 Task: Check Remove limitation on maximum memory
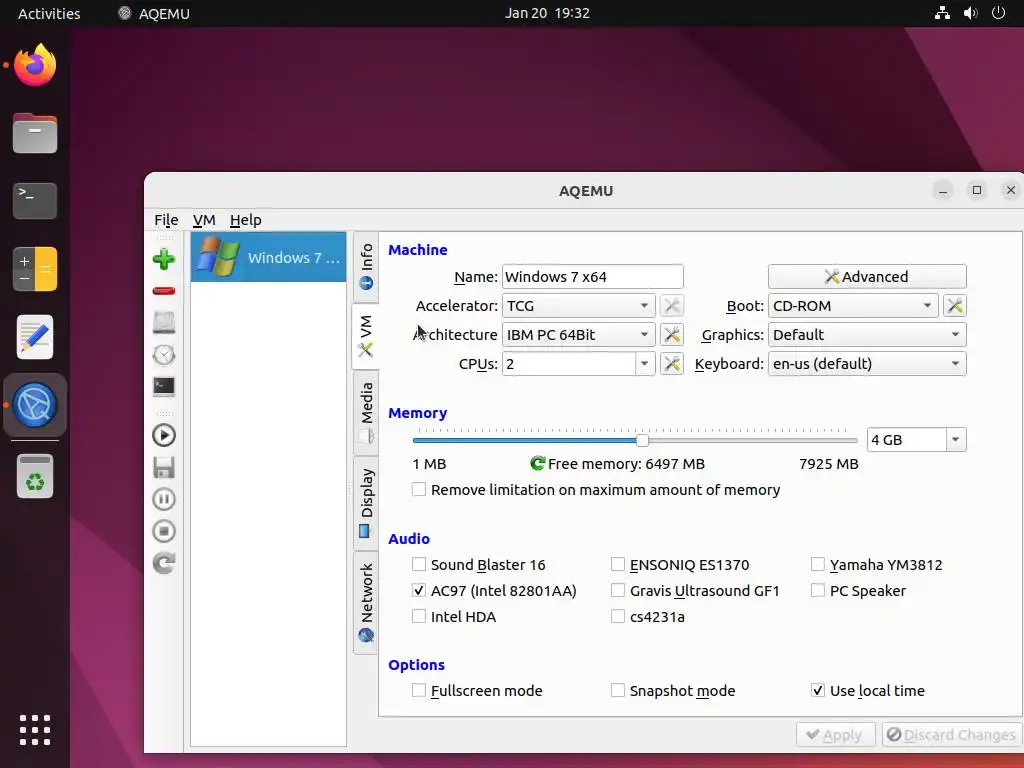click(419, 489)
